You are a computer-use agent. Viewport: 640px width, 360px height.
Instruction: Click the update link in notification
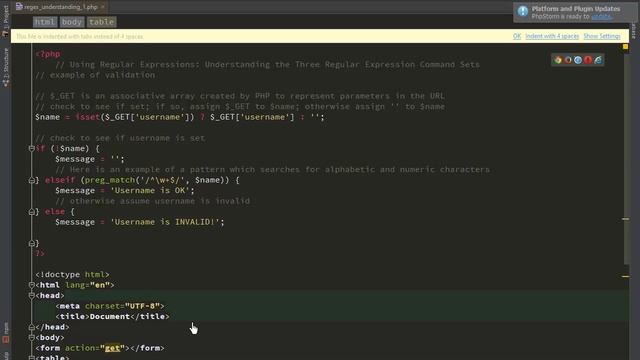[x=601, y=17]
